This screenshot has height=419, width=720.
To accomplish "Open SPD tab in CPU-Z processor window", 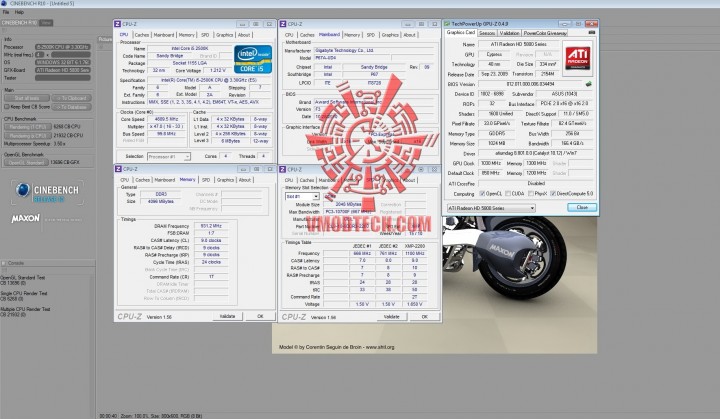I will [205, 35].
